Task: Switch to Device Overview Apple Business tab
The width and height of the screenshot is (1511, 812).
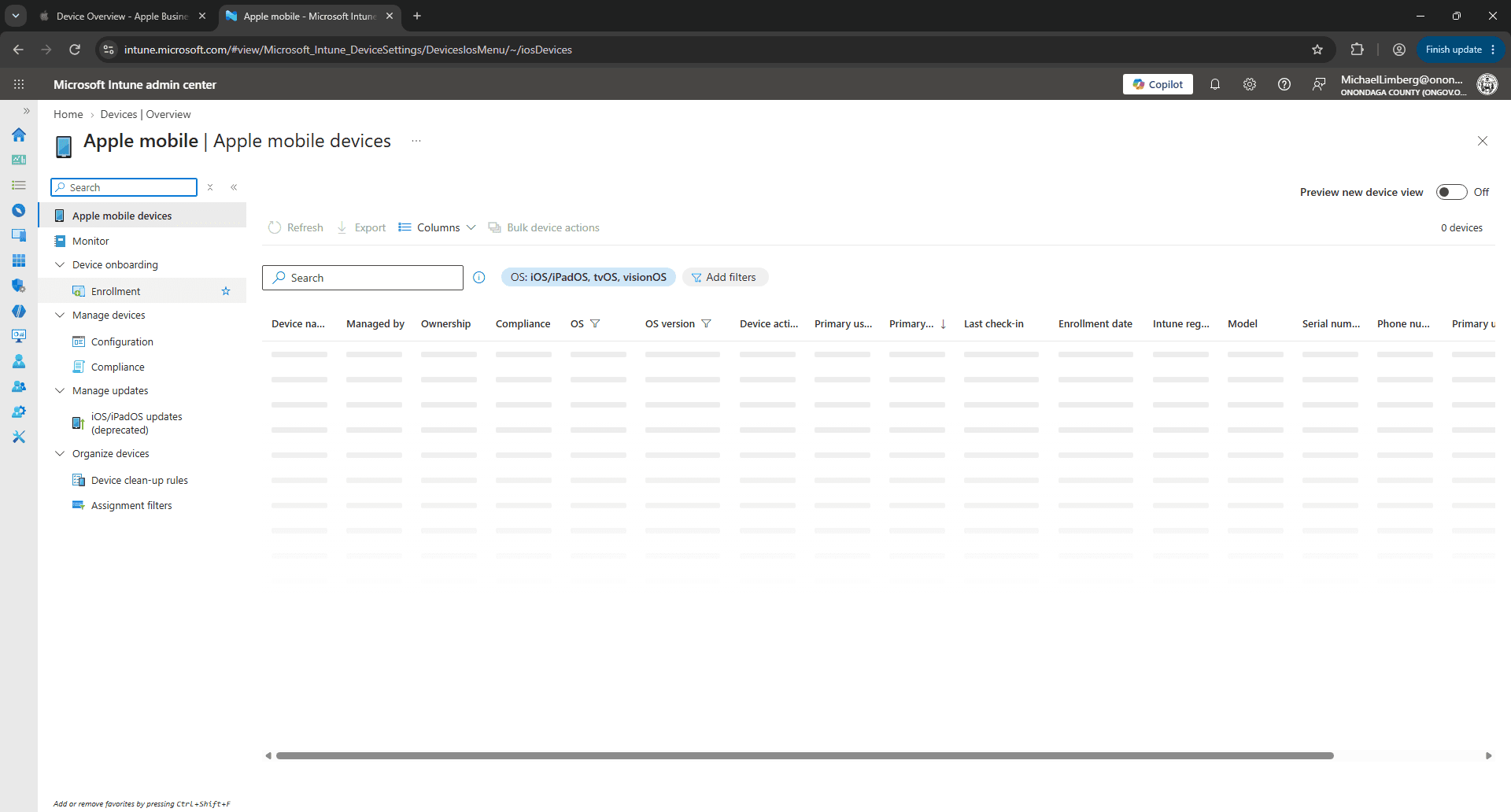Action: 123,16
